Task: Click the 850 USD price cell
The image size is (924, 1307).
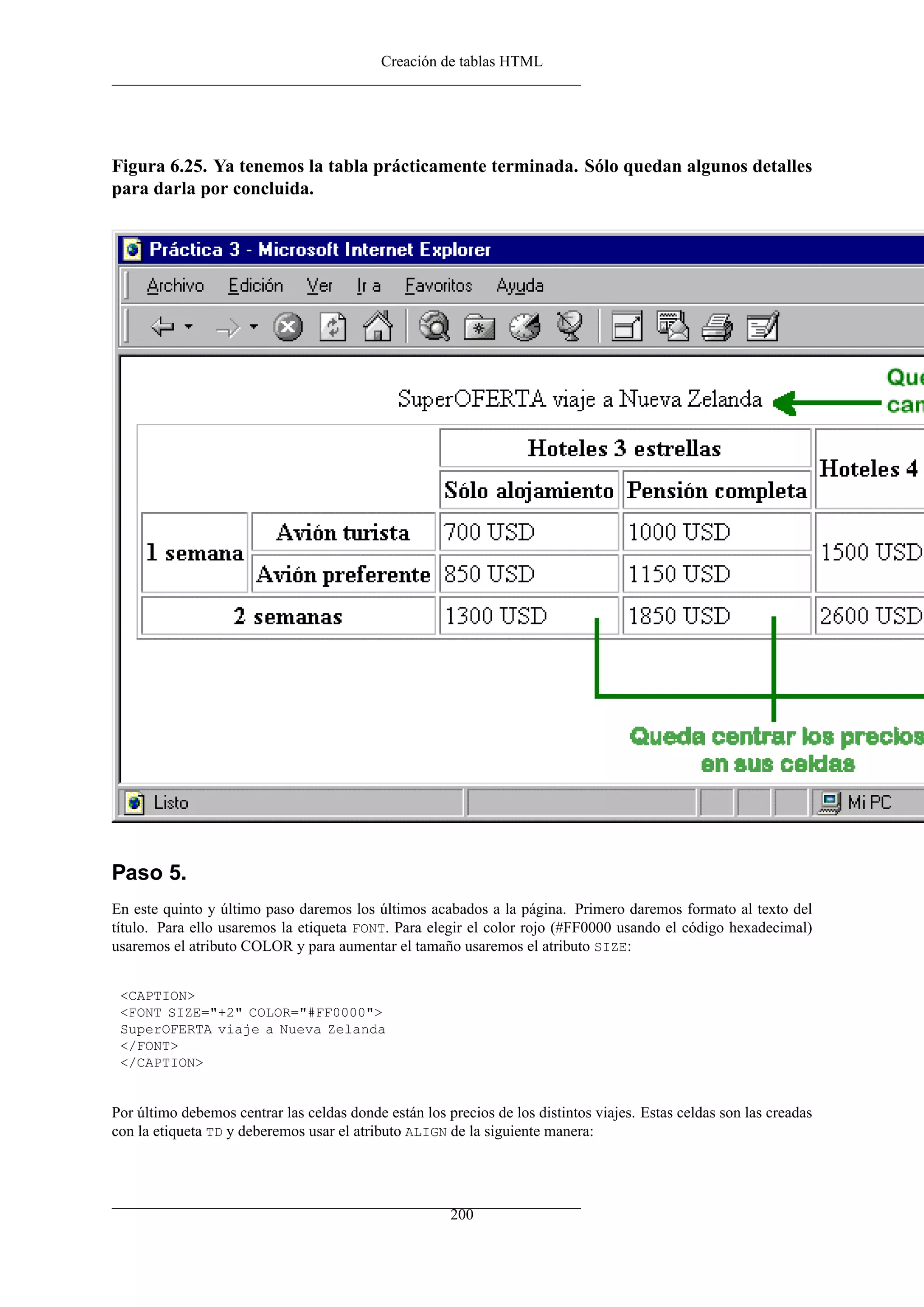Action: pos(529,574)
